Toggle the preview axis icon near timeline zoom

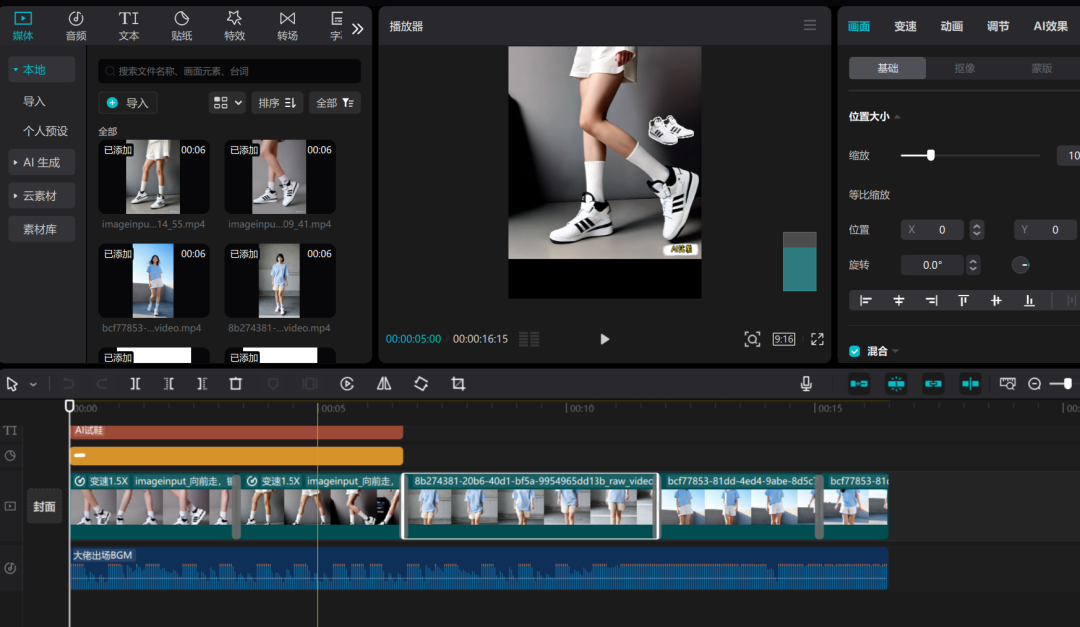click(1007, 383)
